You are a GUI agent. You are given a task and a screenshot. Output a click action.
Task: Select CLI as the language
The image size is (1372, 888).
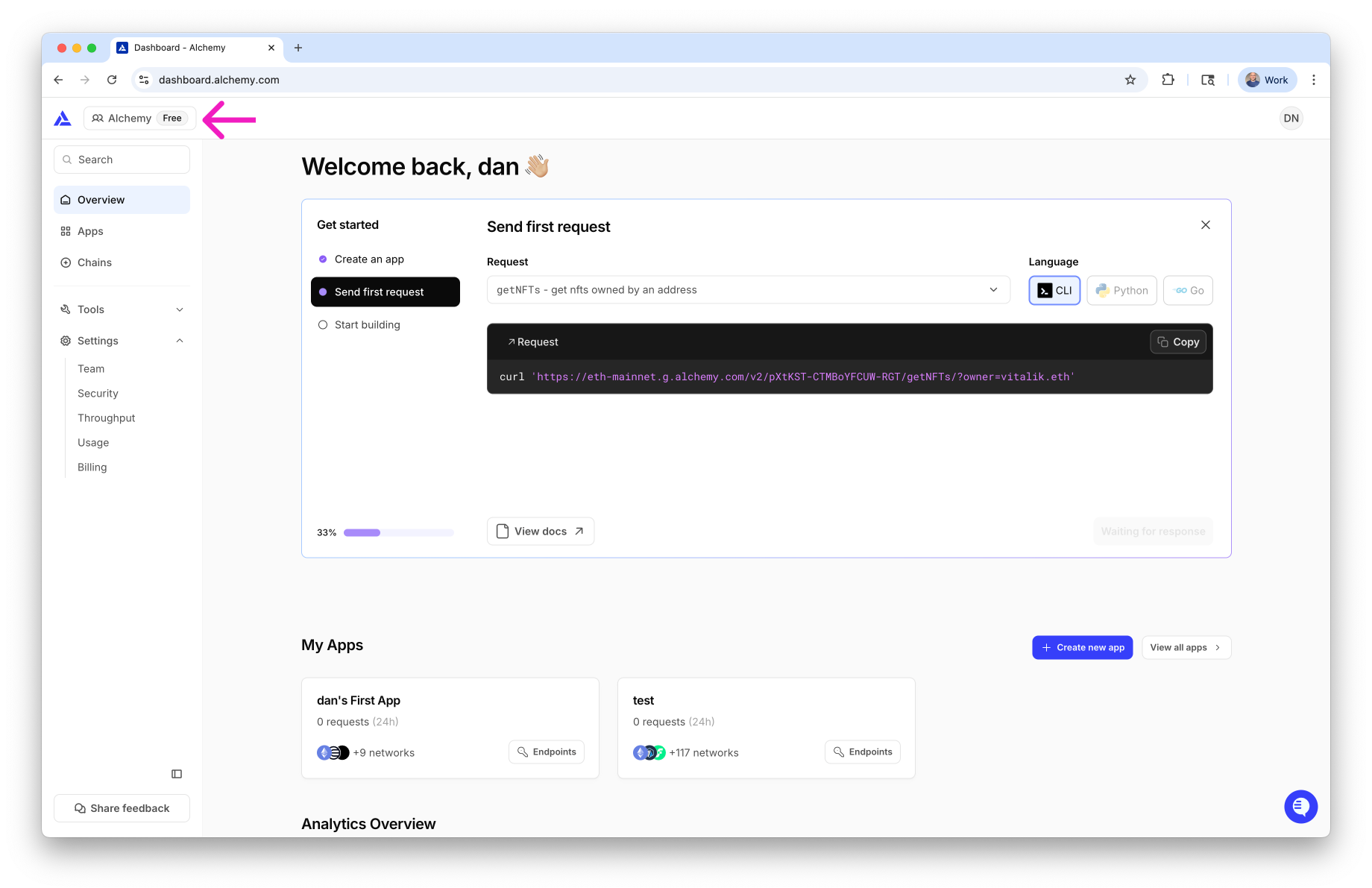tap(1054, 291)
